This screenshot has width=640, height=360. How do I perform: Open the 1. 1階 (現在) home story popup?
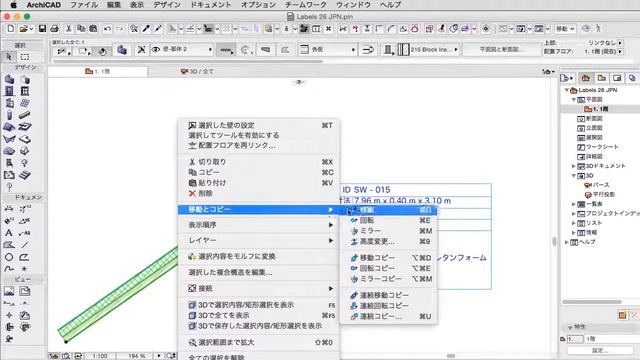coord(620,51)
